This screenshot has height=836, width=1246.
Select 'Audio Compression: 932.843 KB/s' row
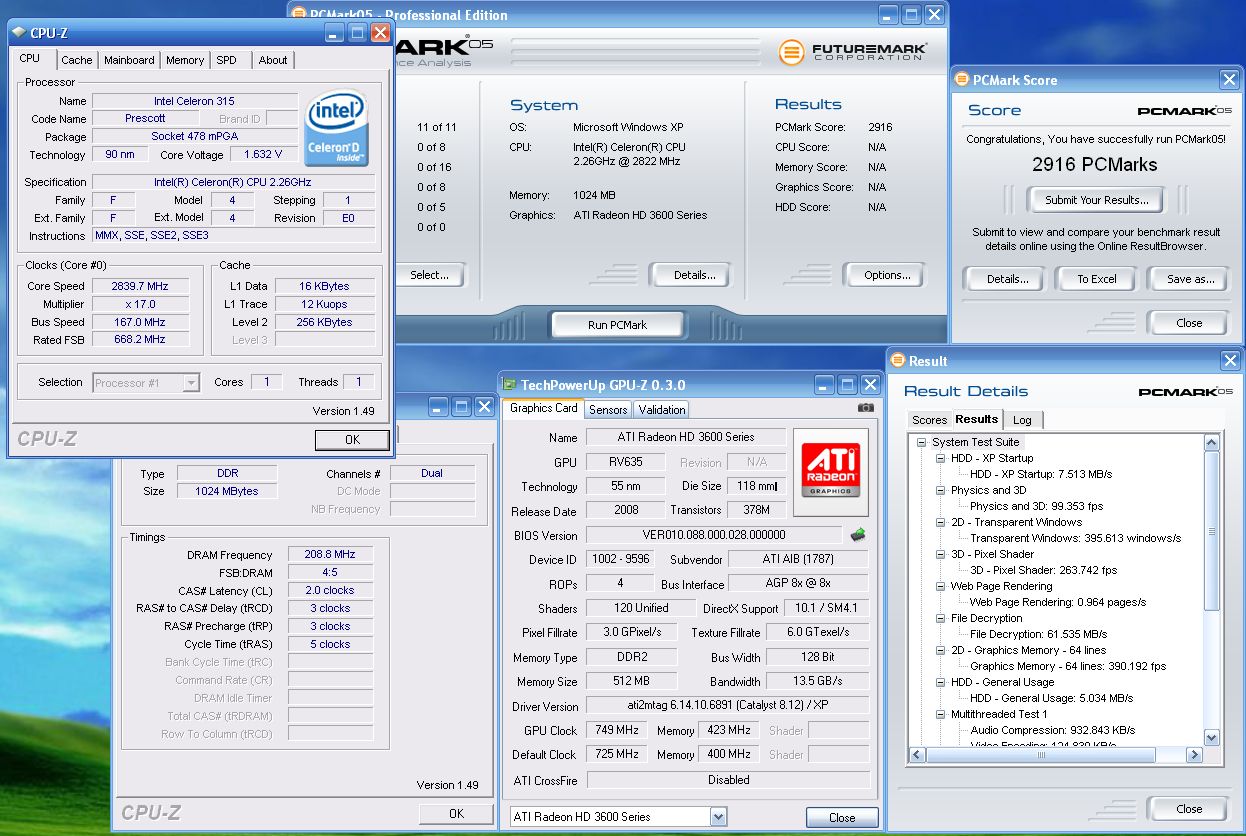coord(1053,730)
